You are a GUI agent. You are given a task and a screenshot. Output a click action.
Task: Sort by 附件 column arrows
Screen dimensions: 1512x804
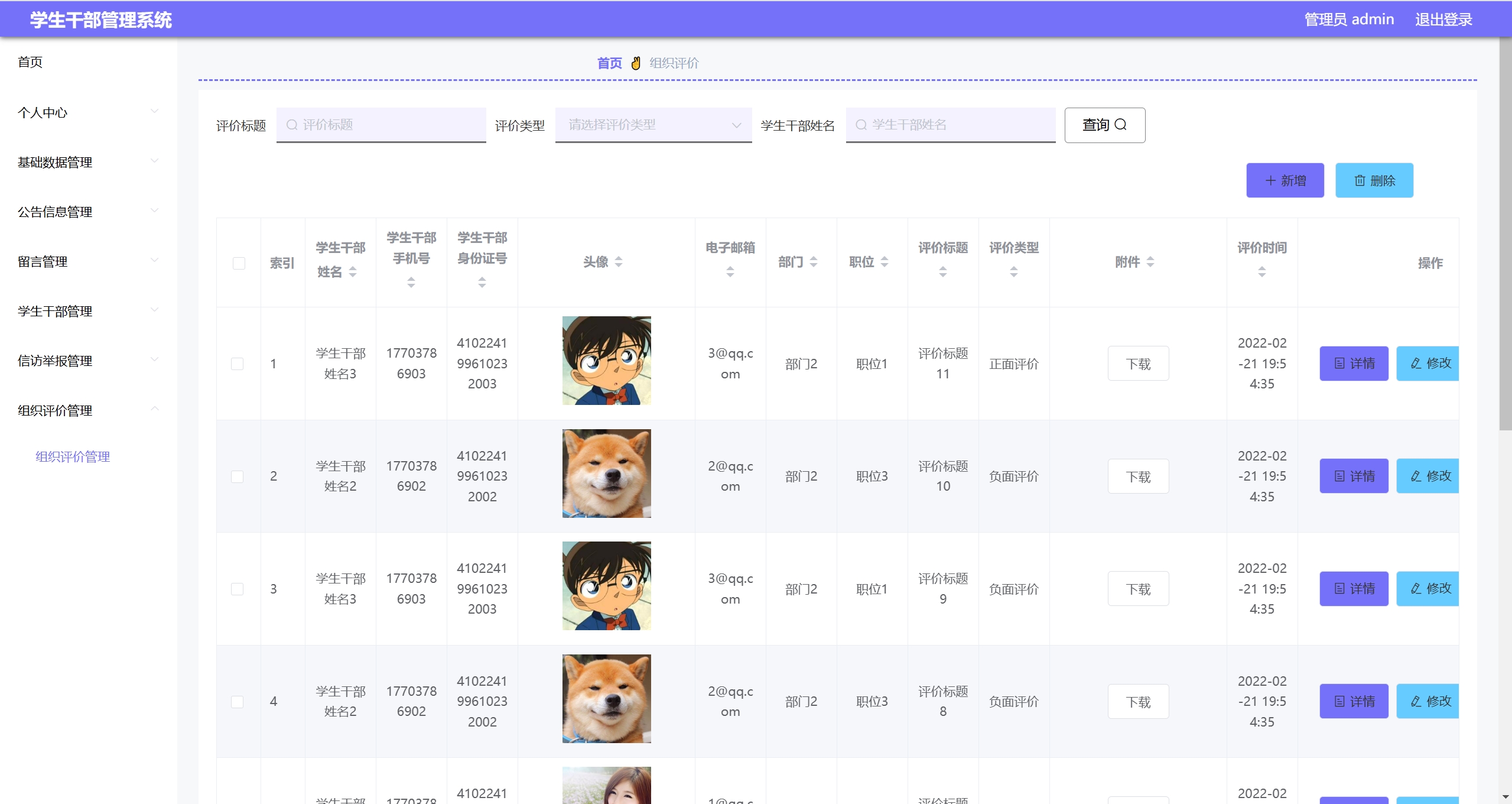point(1150,262)
